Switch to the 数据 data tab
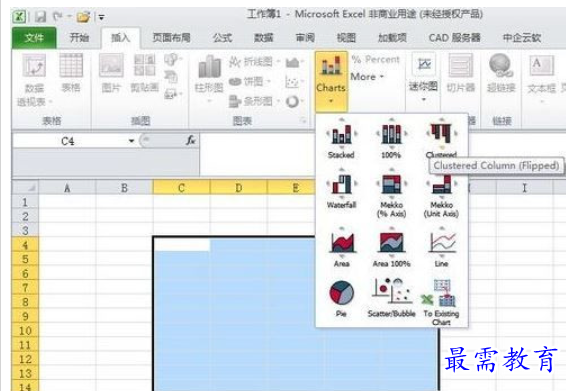Viewport: 566px width, 391px height. [264, 38]
